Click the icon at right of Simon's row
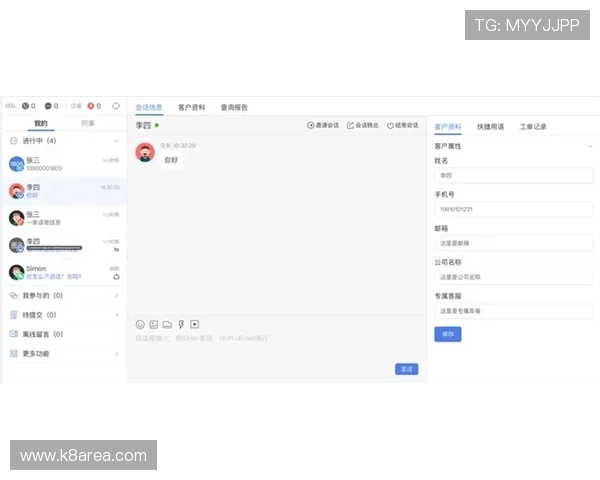The height and width of the screenshot is (480, 600). coord(116,277)
